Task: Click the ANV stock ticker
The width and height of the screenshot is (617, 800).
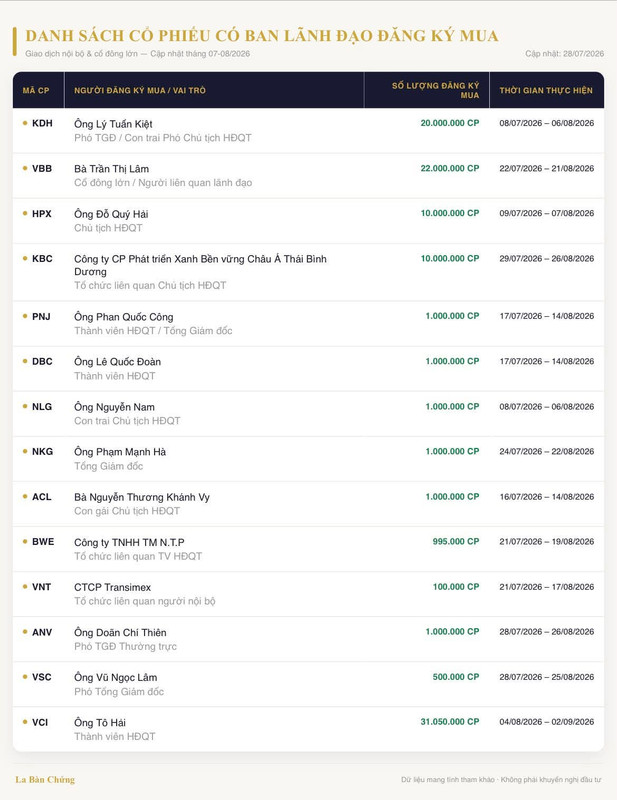Action: pos(42,632)
